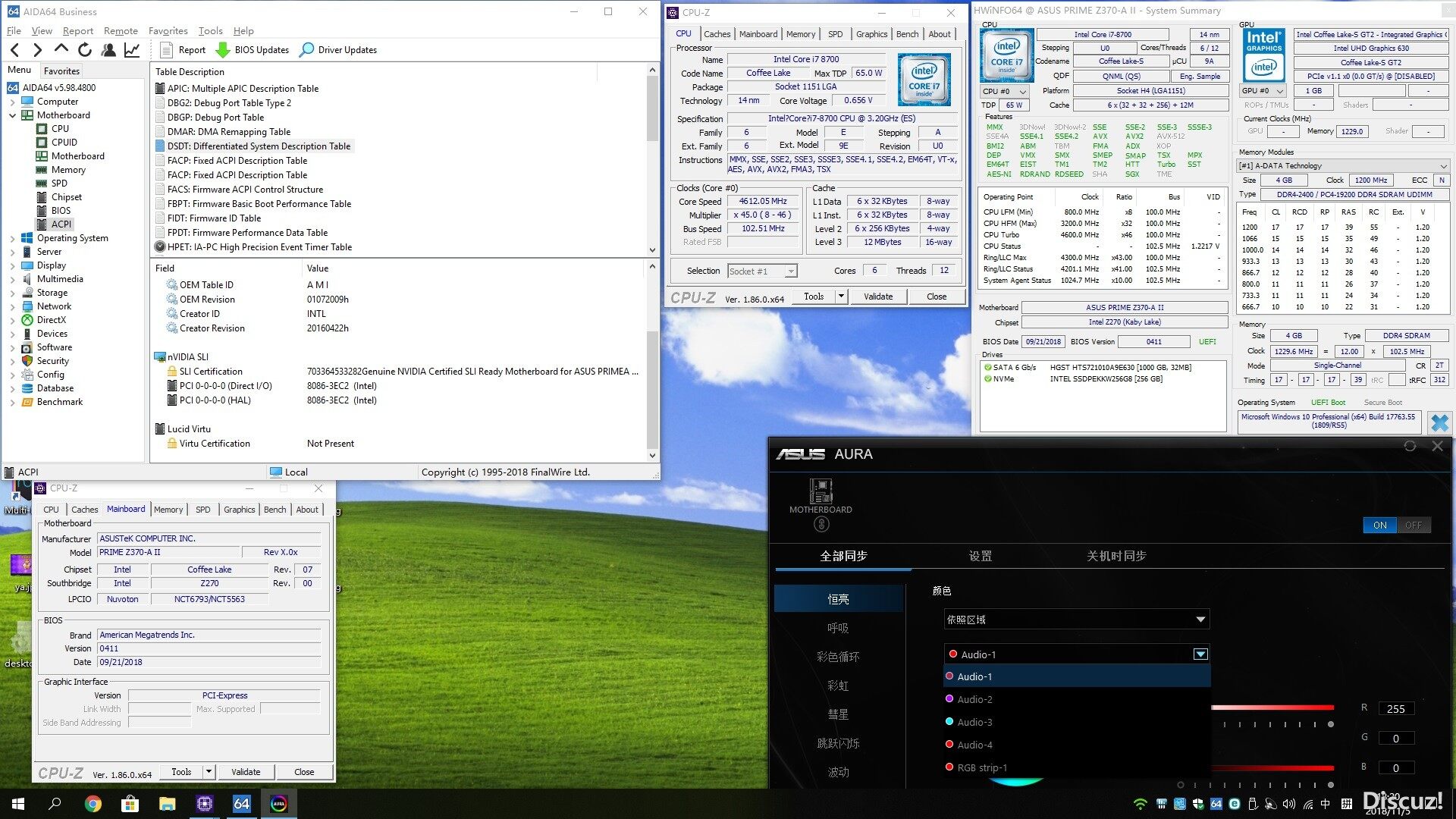The image size is (1456, 819).
Task: Click the AURA R value field 255
Action: coord(1395,709)
